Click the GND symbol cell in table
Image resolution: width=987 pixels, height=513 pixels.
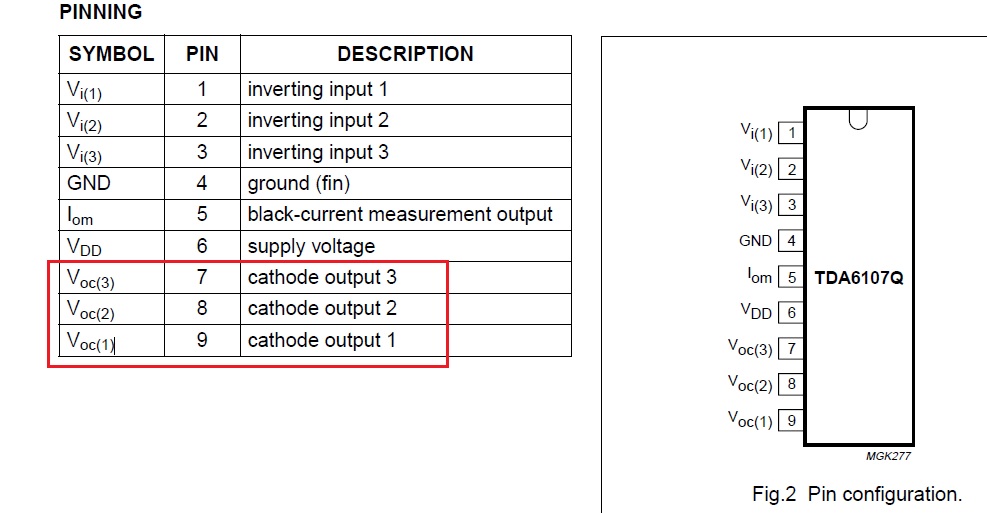[x=89, y=183]
